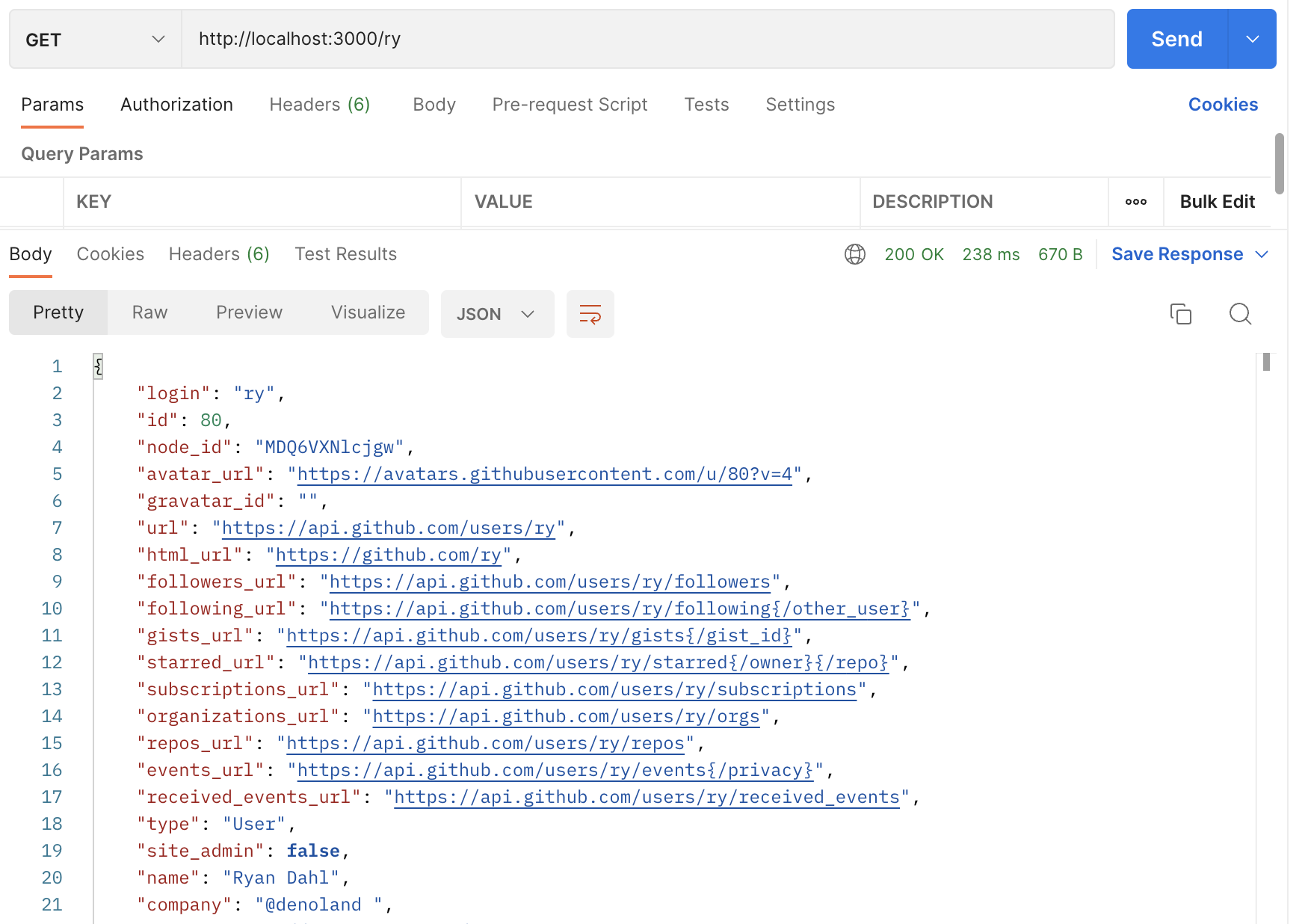This screenshot has width=1311, height=924.
Task: Open the JSON response format dropdown
Action: point(496,314)
